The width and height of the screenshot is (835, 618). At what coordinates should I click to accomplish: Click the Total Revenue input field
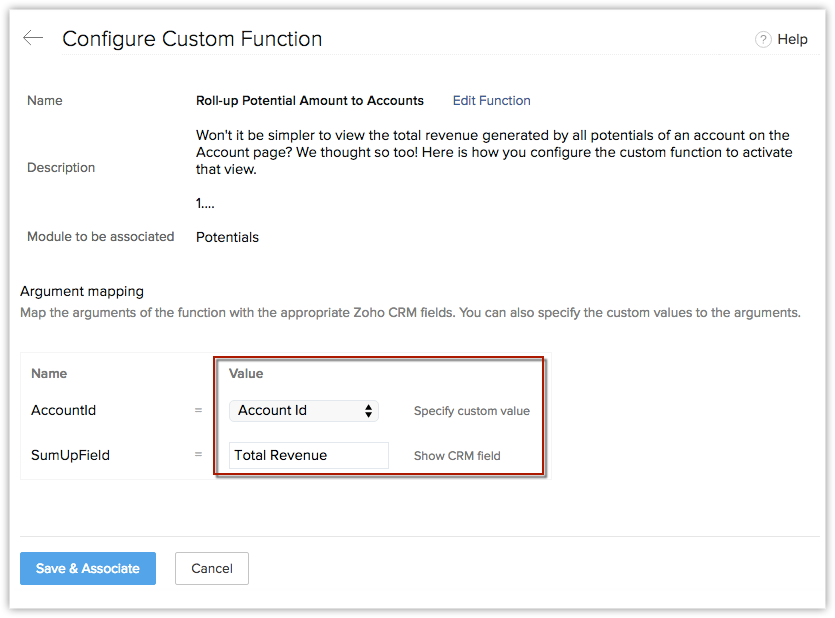tap(308, 455)
